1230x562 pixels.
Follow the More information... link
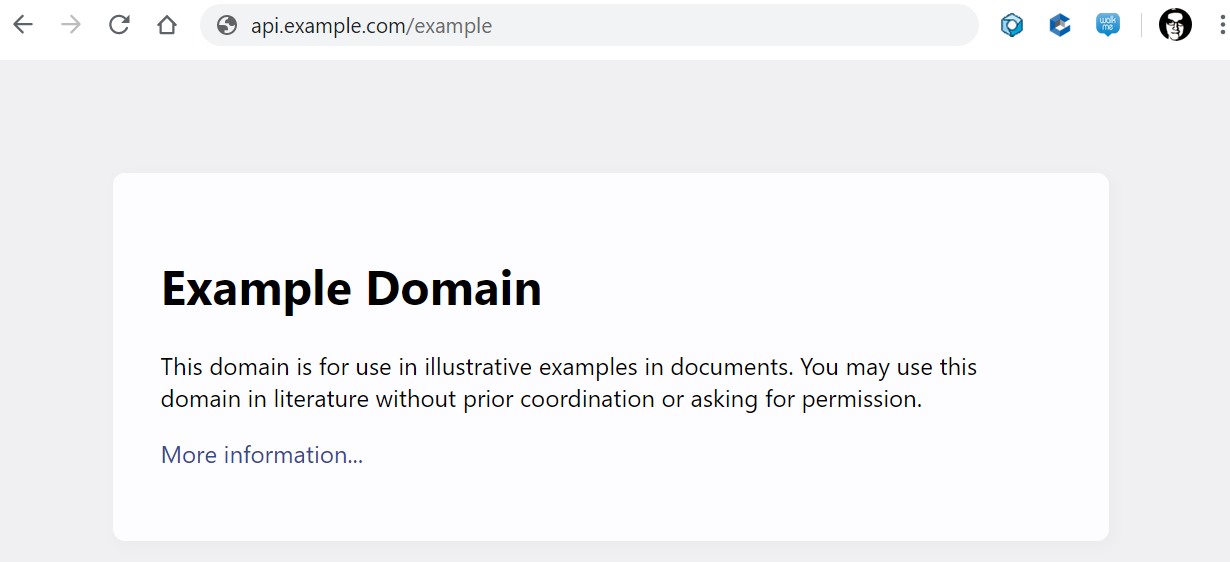262,455
